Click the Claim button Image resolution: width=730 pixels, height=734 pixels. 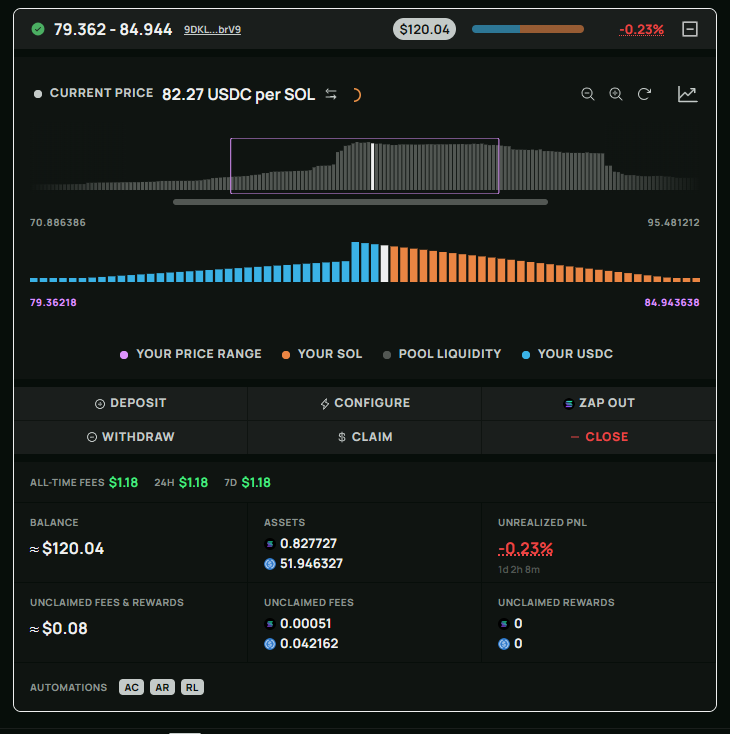coord(364,437)
